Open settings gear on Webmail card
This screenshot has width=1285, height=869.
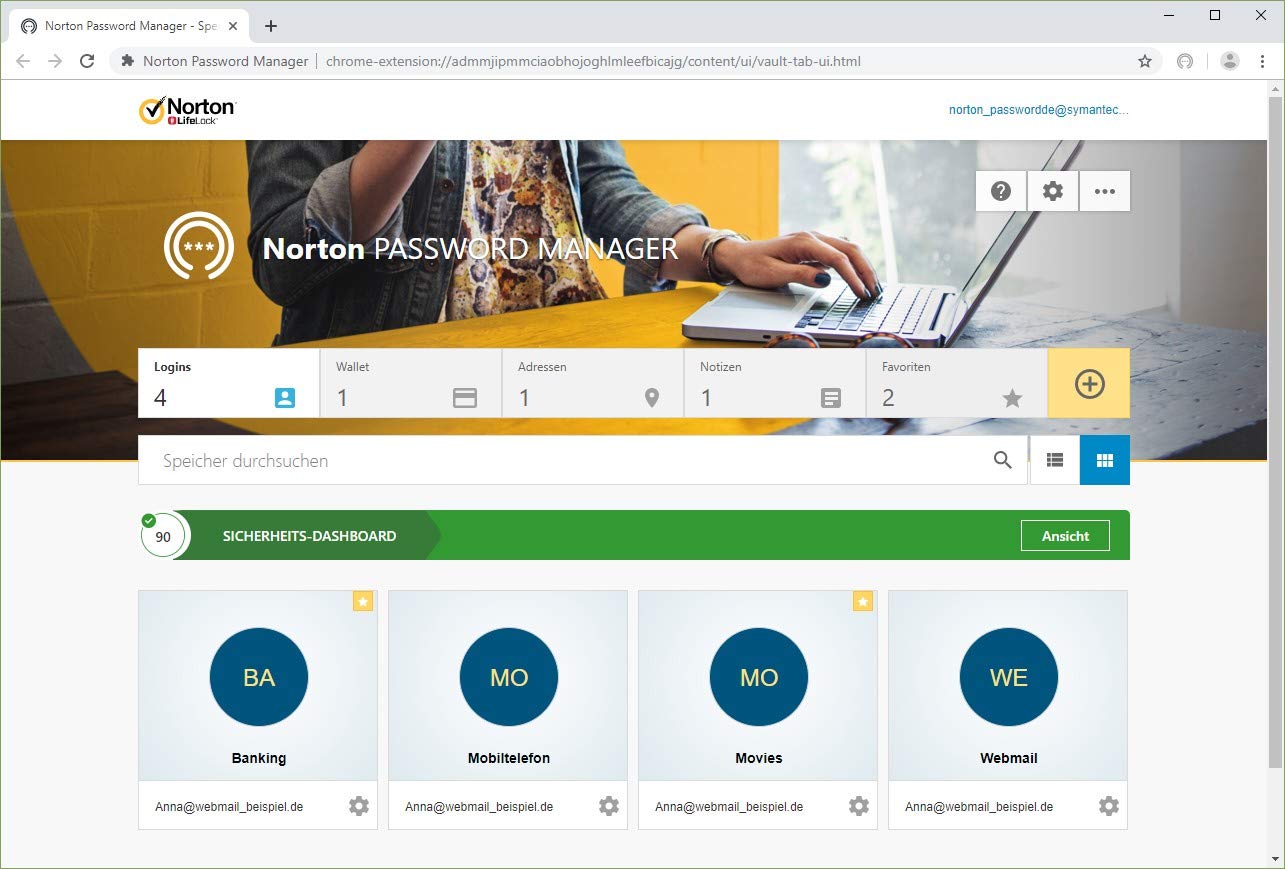[x=1109, y=806]
